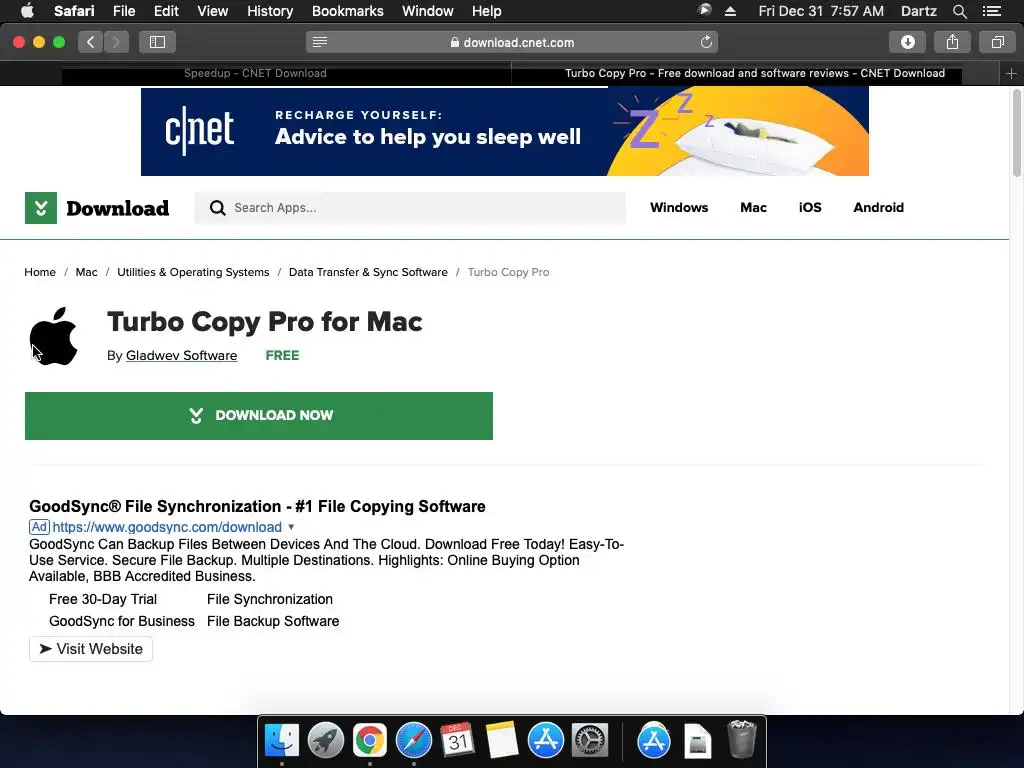Open Spotlight search in menu bar
This screenshot has height=768, width=1024.
959,11
